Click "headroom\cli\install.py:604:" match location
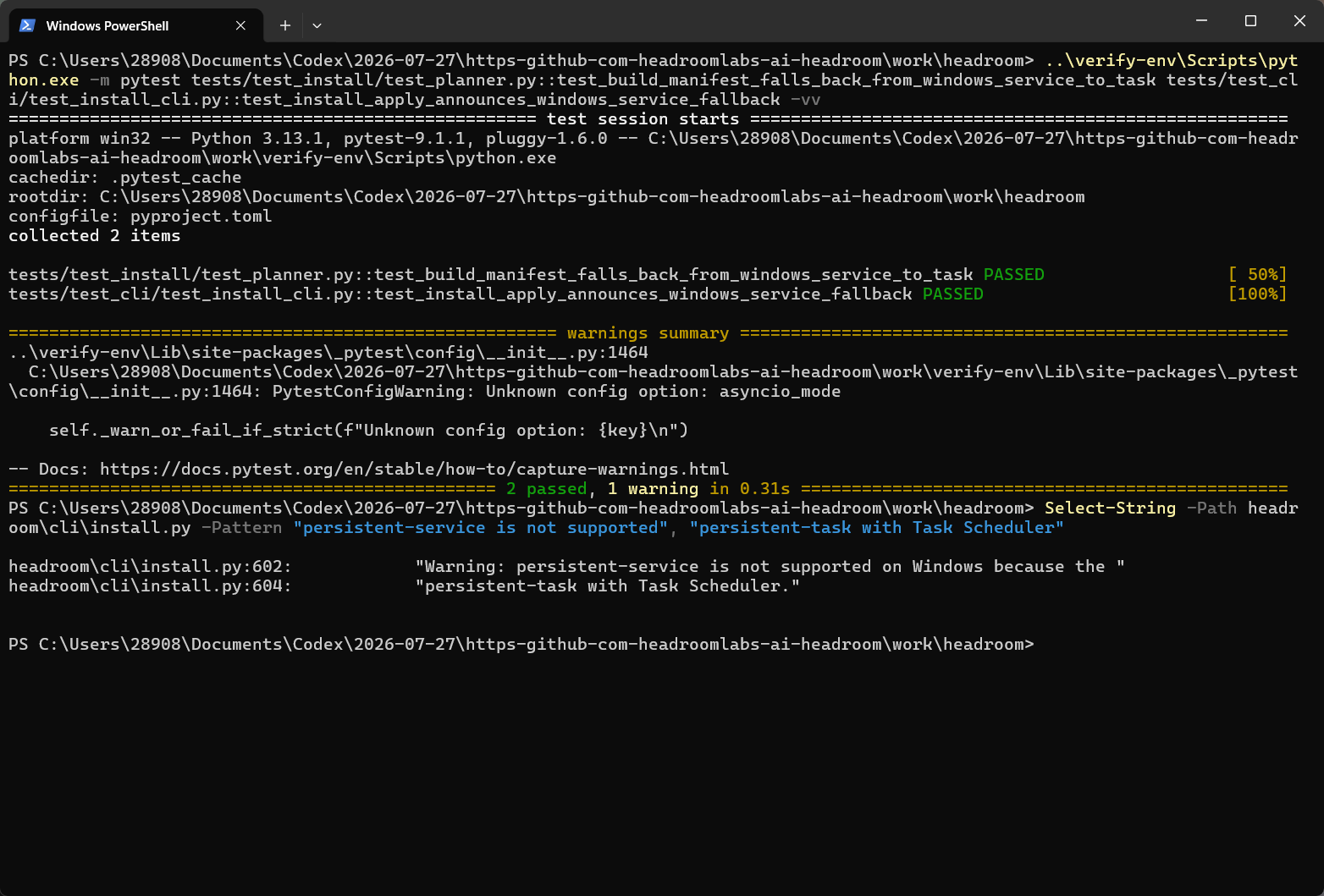Image resolution: width=1324 pixels, height=896 pixels. (150, 585)
